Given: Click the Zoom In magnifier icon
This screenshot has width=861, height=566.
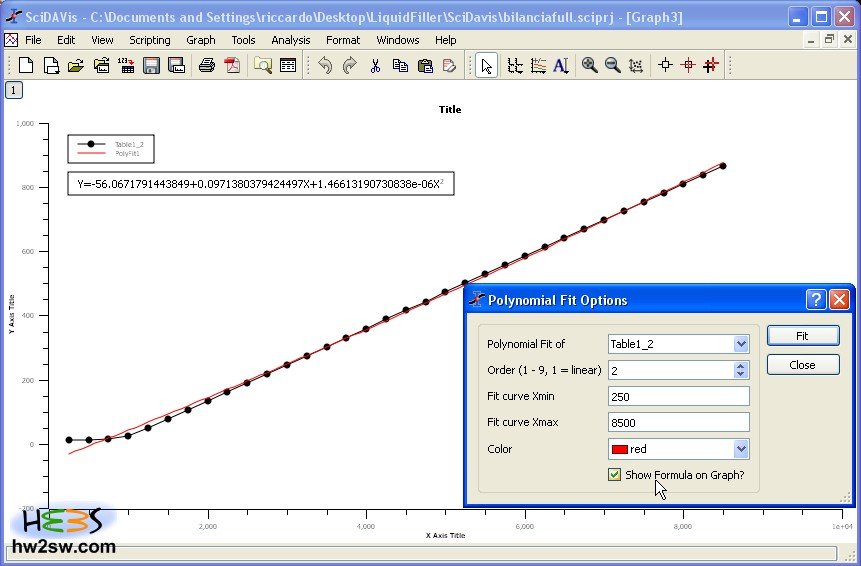Looking at the screenshot, I should (590, 66).
